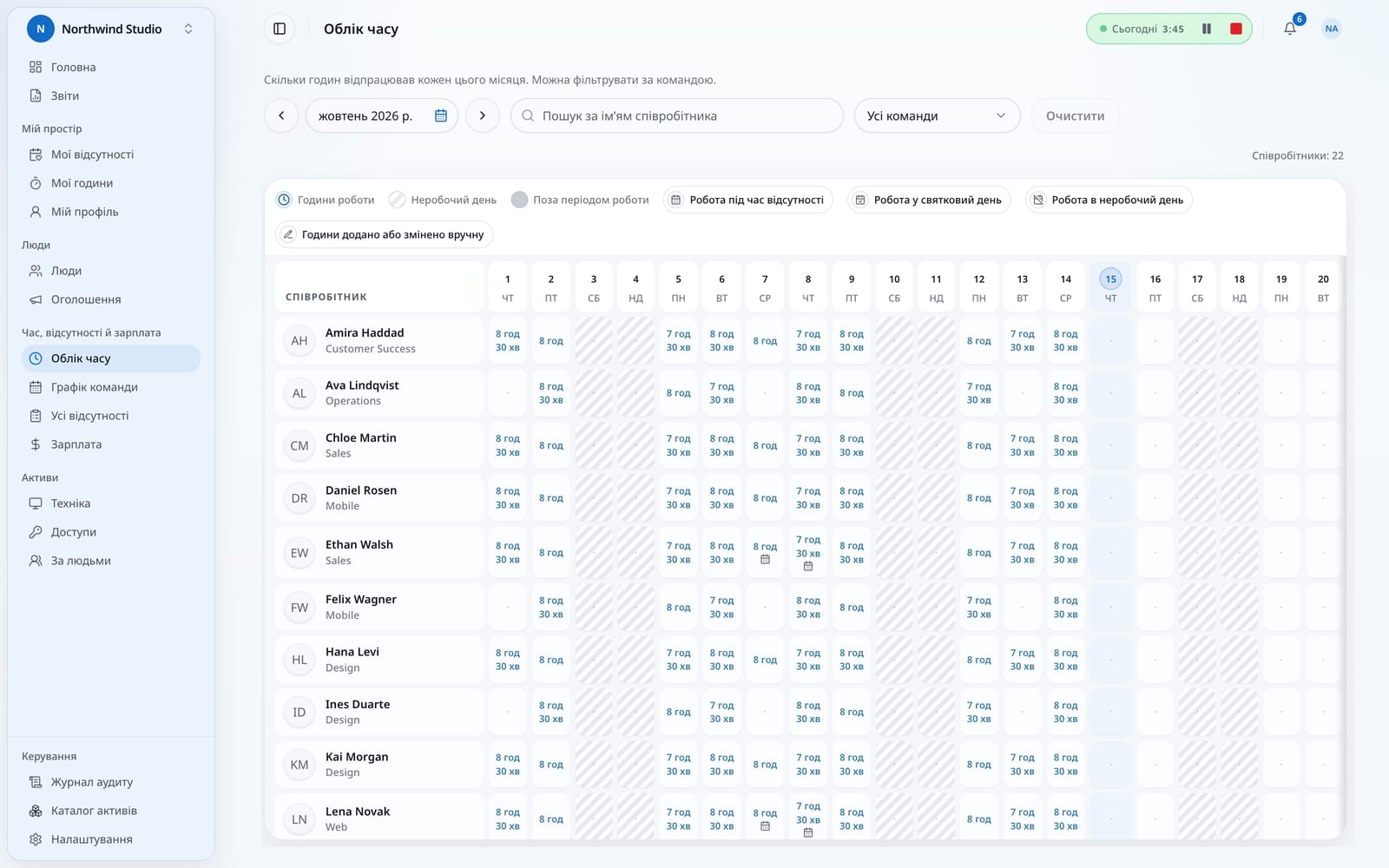Open the notifications bell
Viewport: 1389px width, 868px height.
click(1290, 29)
